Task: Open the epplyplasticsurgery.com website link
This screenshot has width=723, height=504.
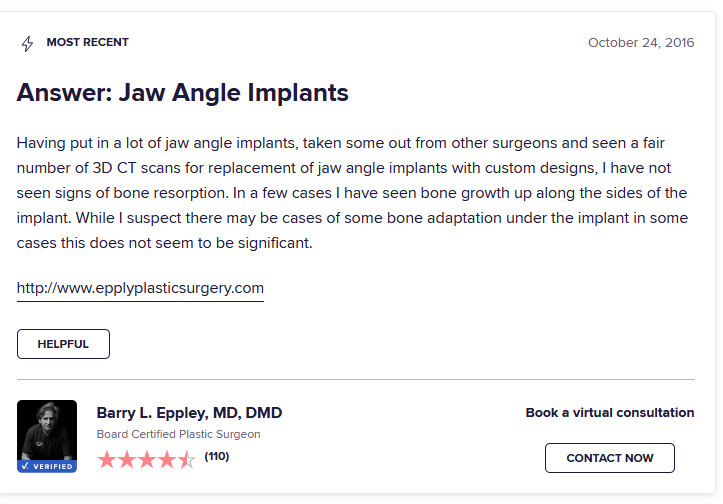Action: (140, 288)
